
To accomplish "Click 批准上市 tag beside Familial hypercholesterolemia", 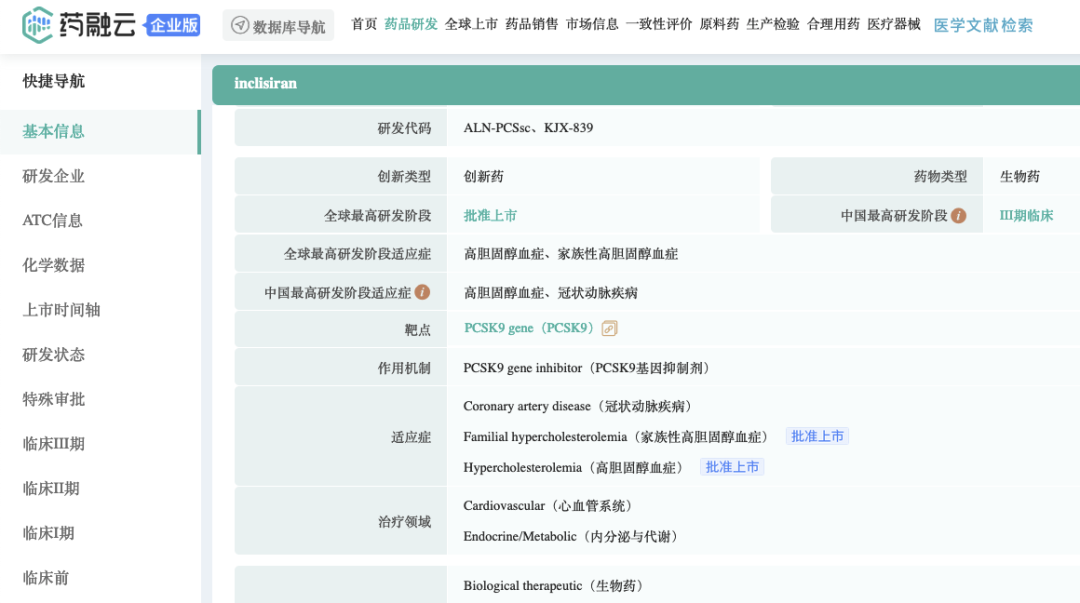I will (817, 436).
